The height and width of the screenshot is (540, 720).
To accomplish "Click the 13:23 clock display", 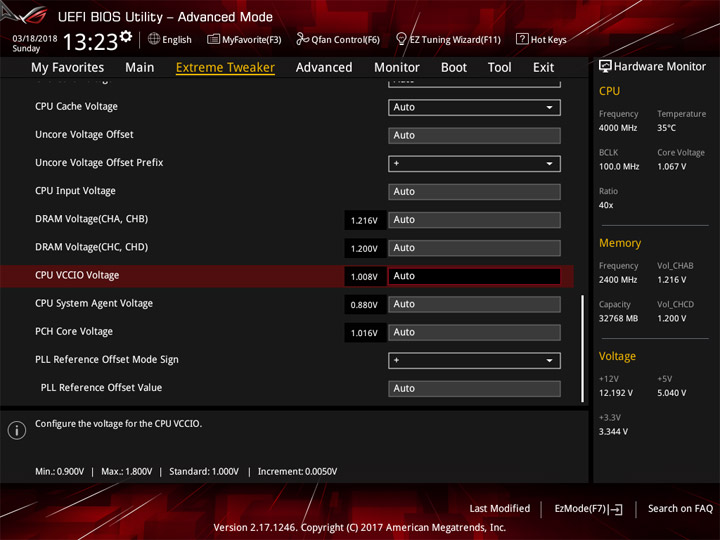I will point(90,42).
